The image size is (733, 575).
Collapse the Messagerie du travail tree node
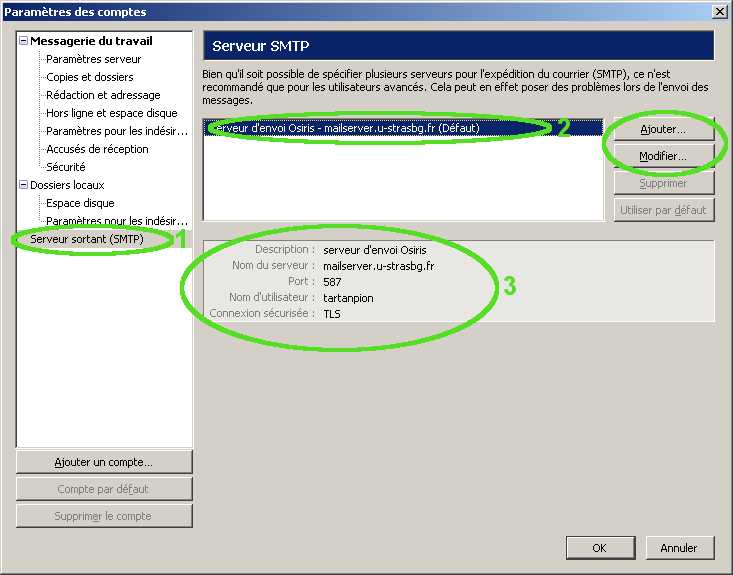[x=23, y=41]
